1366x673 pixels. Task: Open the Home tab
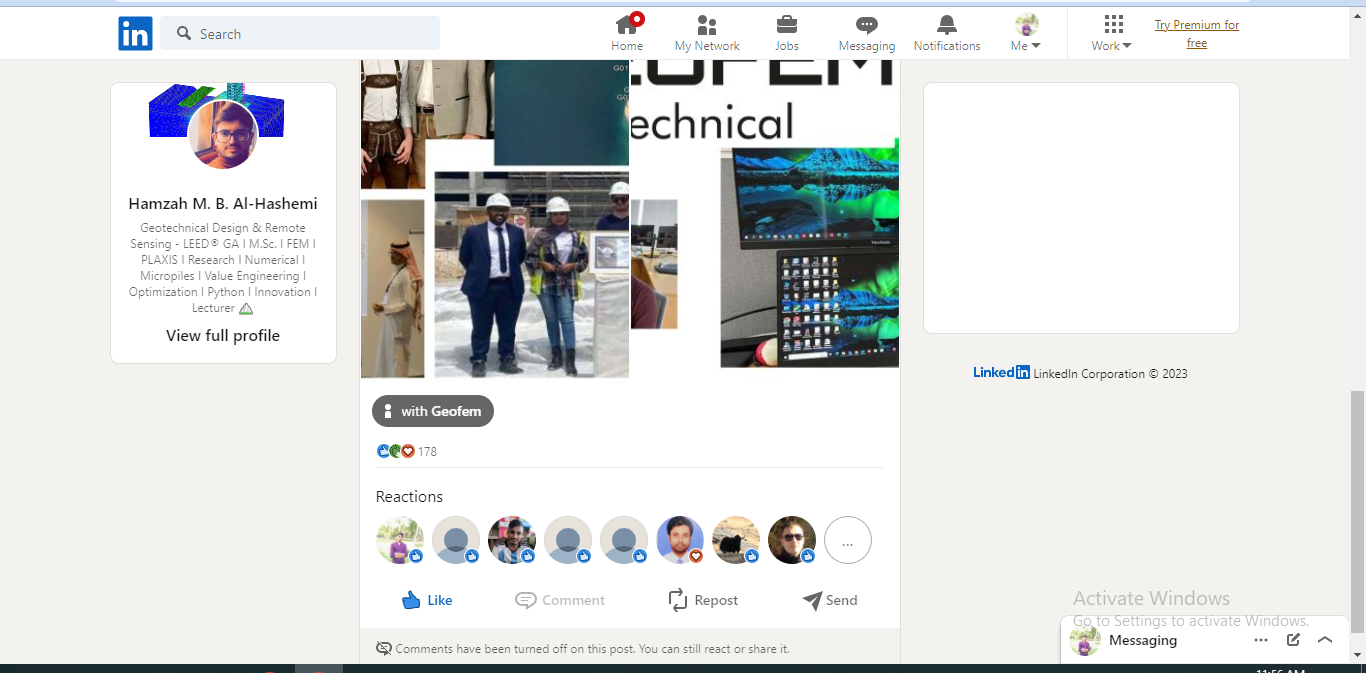(627, 33)
